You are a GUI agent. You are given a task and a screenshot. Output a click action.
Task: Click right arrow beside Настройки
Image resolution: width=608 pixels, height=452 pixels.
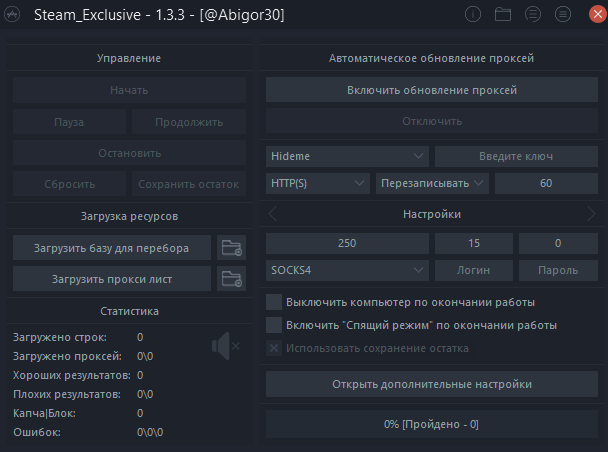[x=591, y=214]
